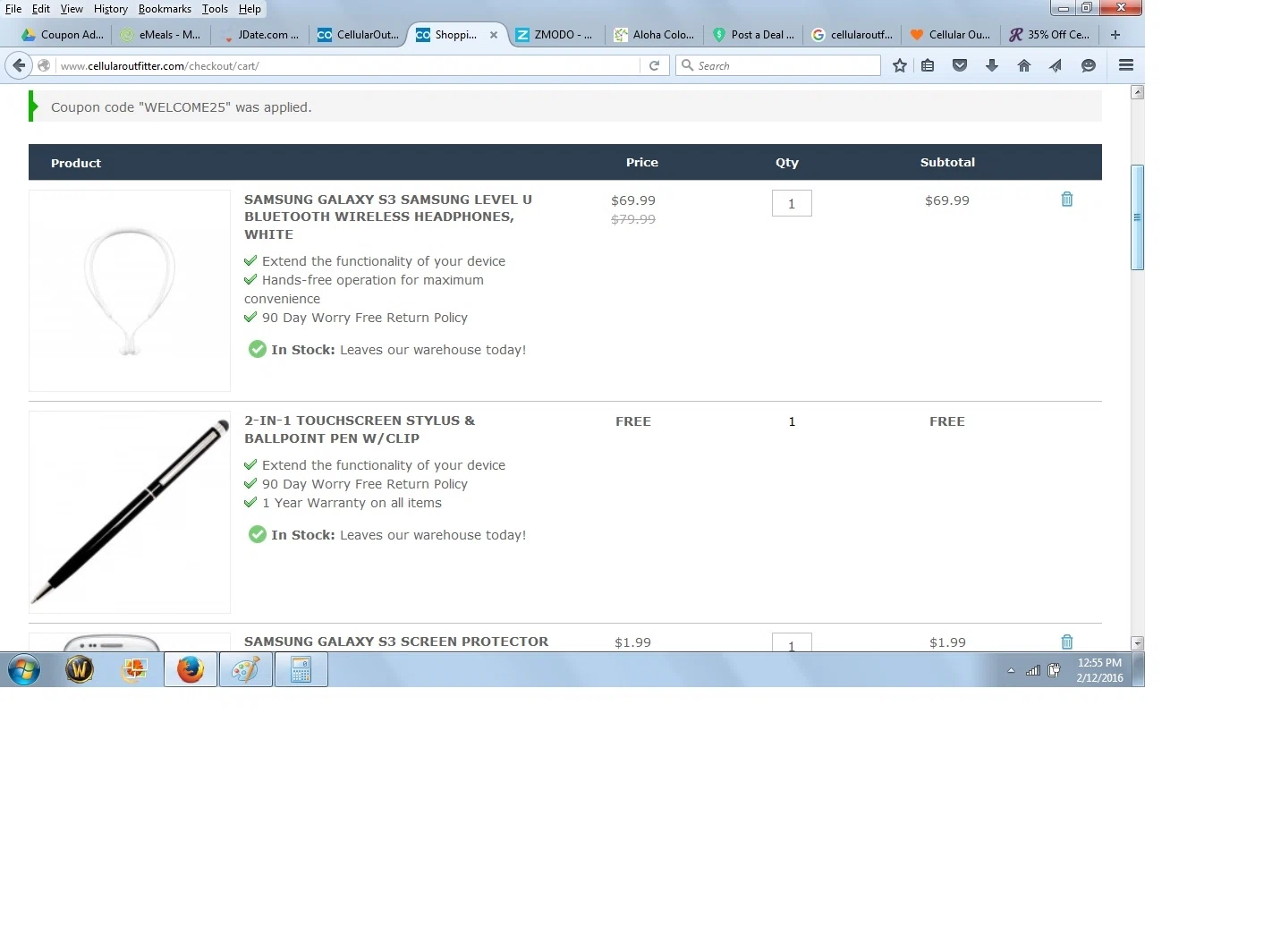The image size is (1272, 952).
Task: Switch to the ZMODO tab
Action: point(555,35)
